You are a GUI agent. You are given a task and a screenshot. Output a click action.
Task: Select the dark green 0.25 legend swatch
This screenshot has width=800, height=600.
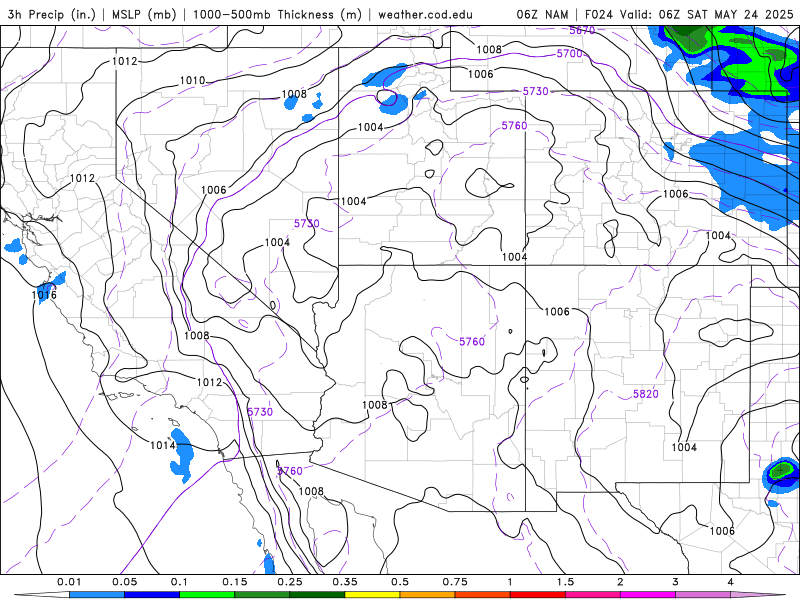click(x=317, y=595)
